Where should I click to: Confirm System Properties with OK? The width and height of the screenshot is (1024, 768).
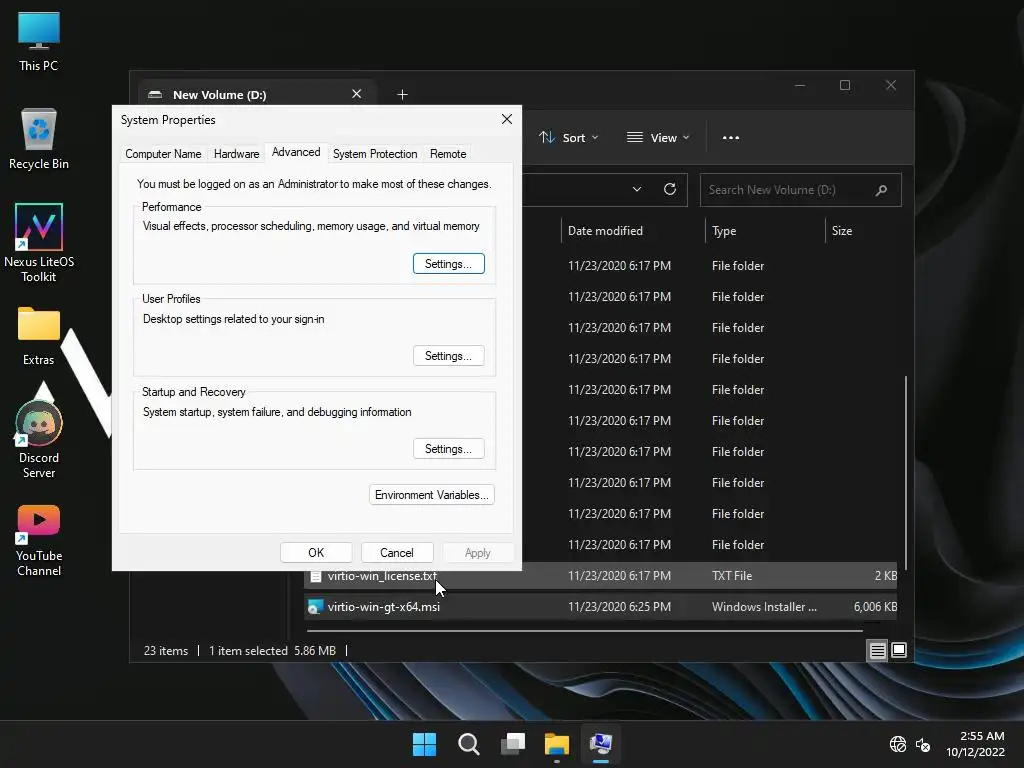316,552
